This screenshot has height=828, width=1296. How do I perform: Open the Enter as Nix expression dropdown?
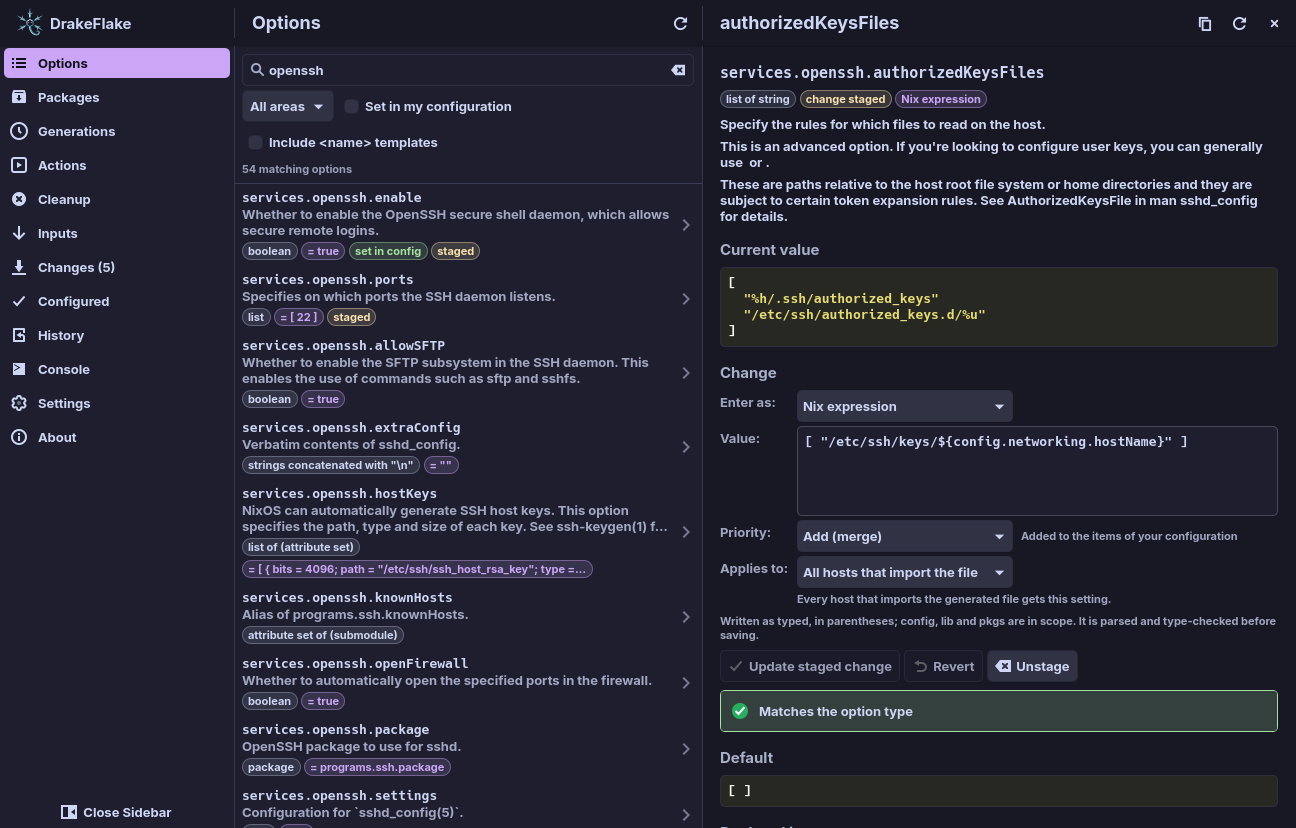905,406
